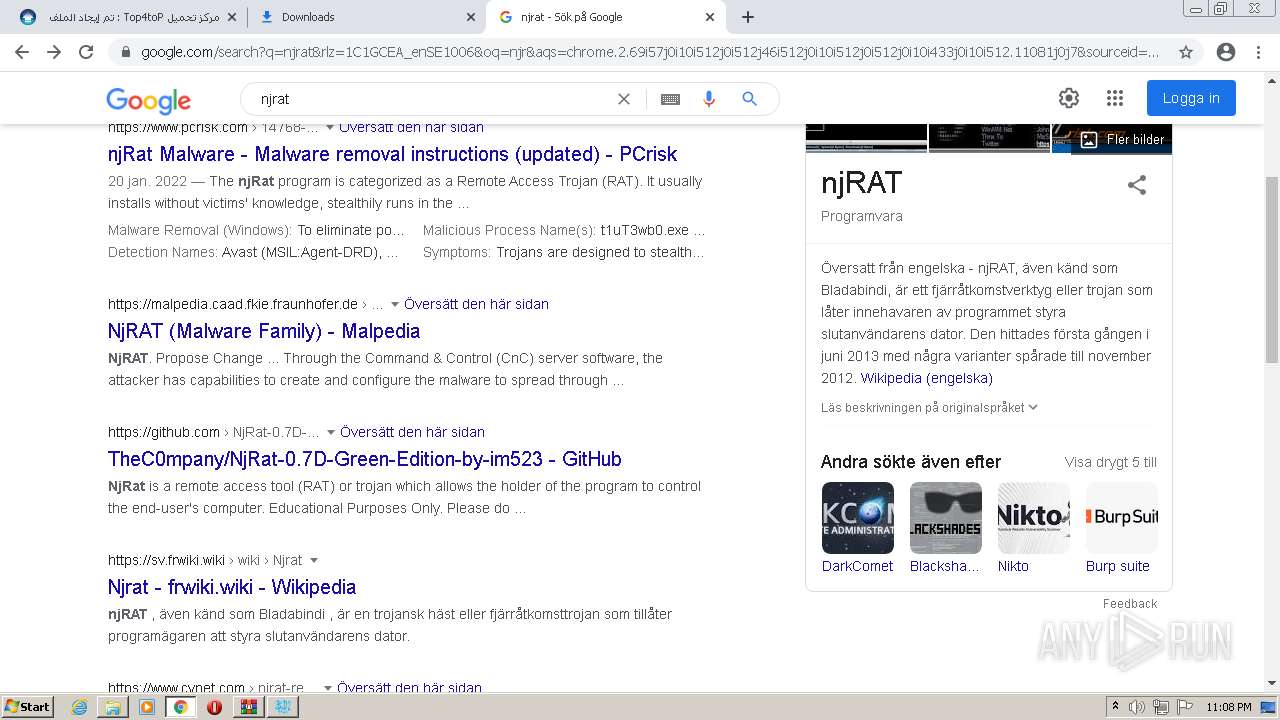The height and width of the screenshot is (720, 1280).
Task: Expand dropdown arrow next to cynet URL
Action: 327,688
